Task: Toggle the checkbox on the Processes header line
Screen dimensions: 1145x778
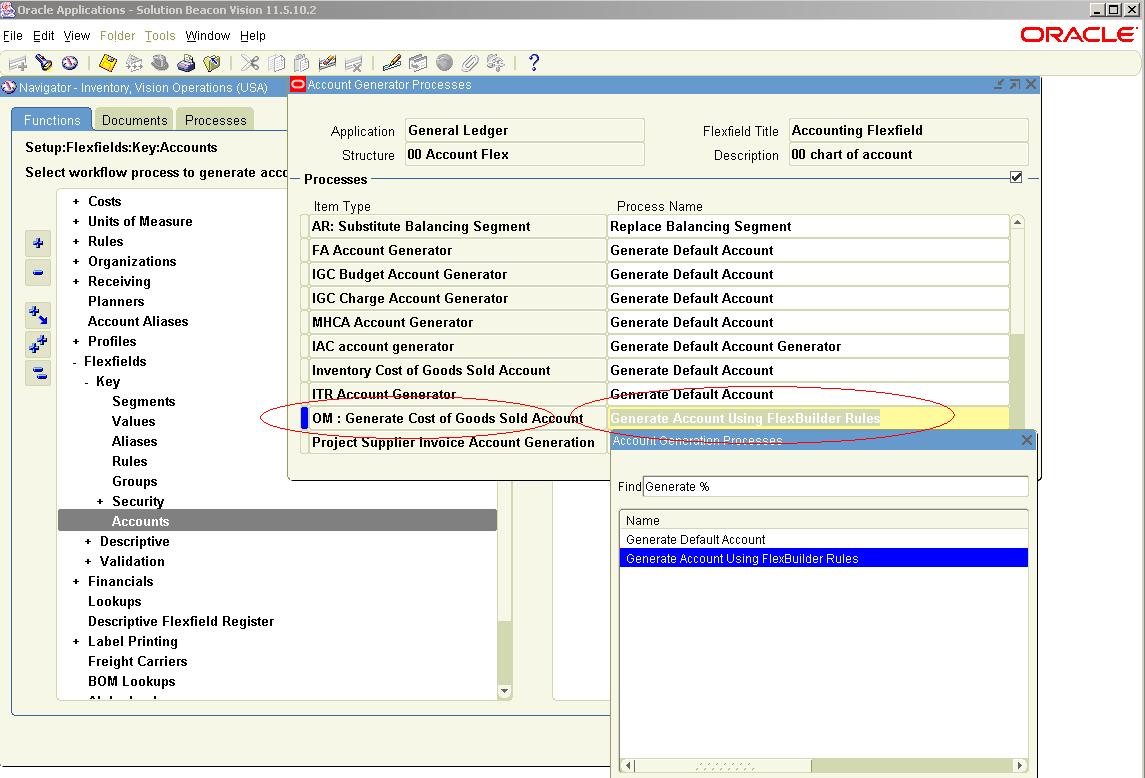Action: pyautogui.click(x=1016, y=178)
